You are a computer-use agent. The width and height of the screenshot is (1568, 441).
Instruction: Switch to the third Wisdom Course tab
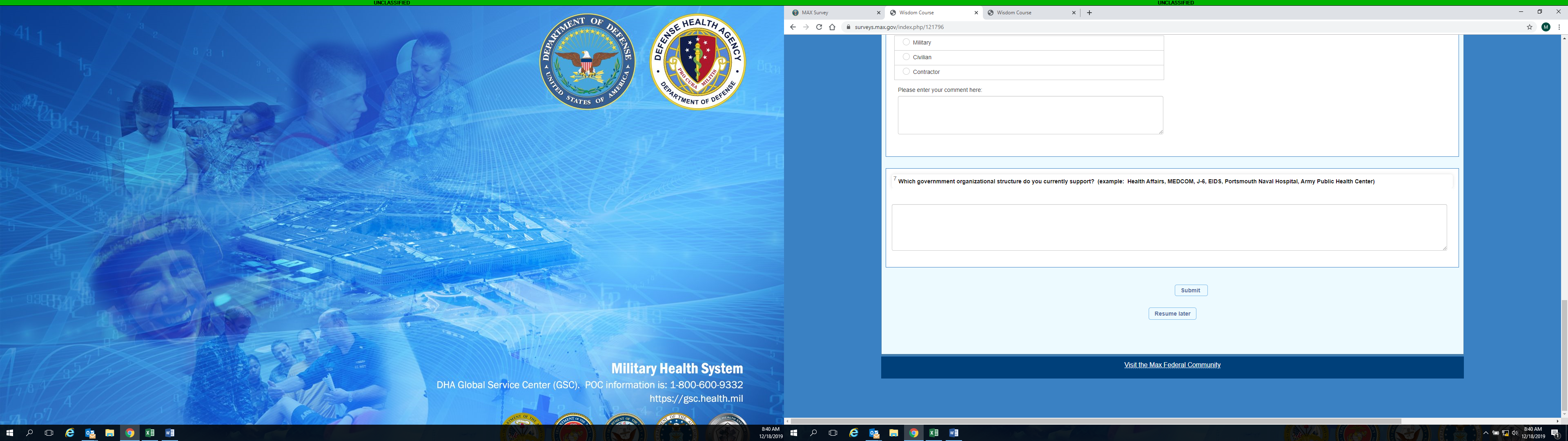[x=1029, y=13]
